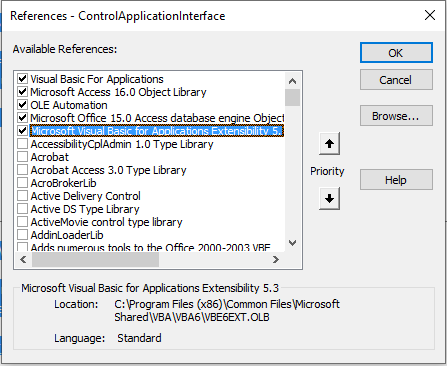The image size is (447, 366).
Task: Click horizontal scroll right arrow
Action: [x=276, y=259]
